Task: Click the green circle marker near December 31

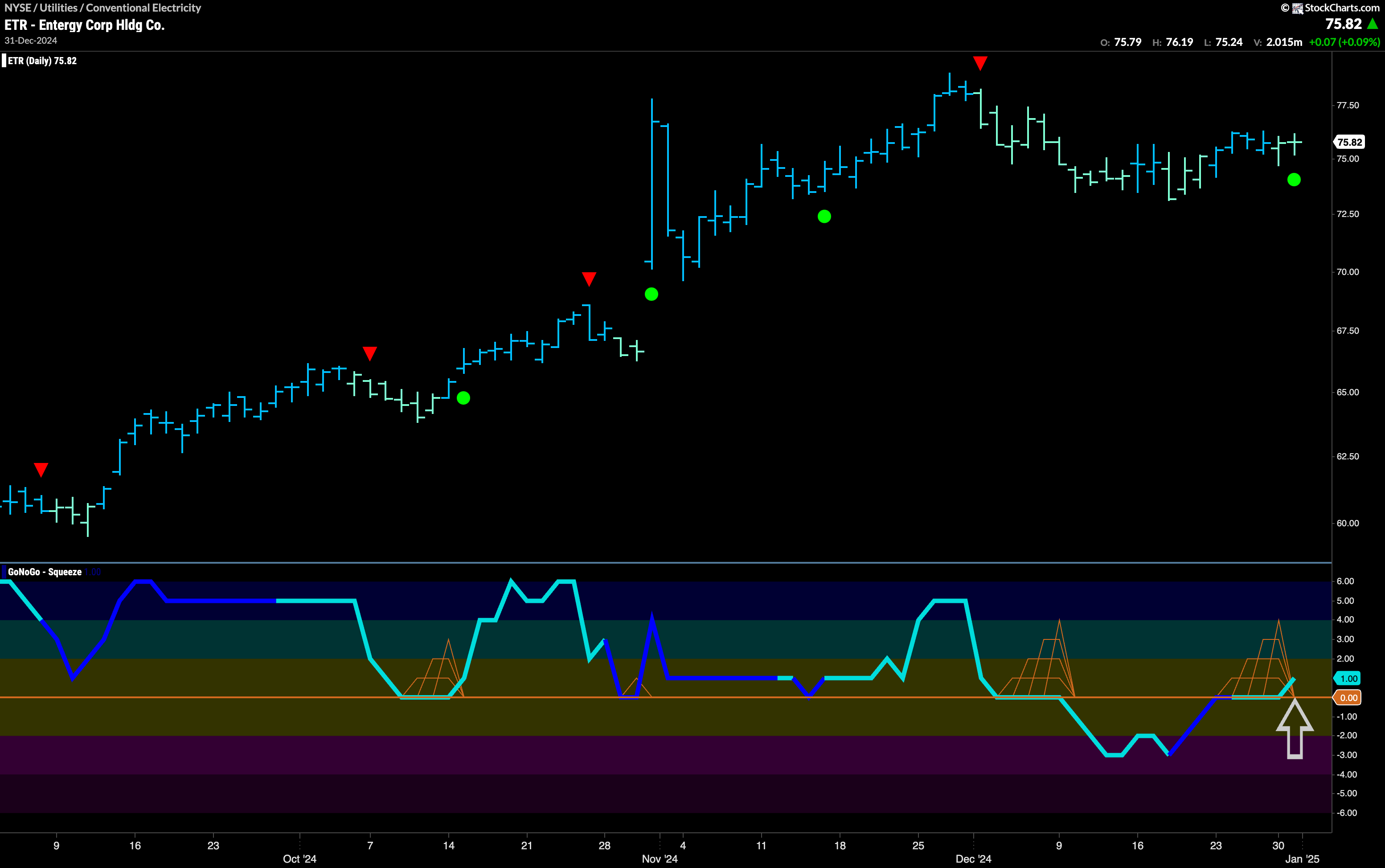Action: click(x=1294, y=180)
